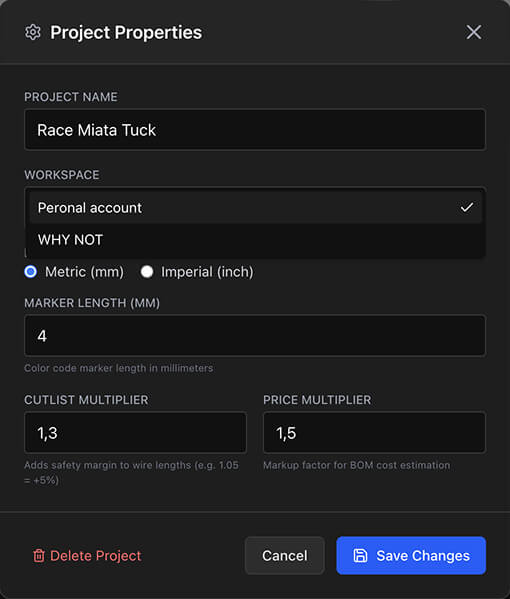Click the gear icon beside Project Properties
The image size is (510, 599).
[33, 32]
